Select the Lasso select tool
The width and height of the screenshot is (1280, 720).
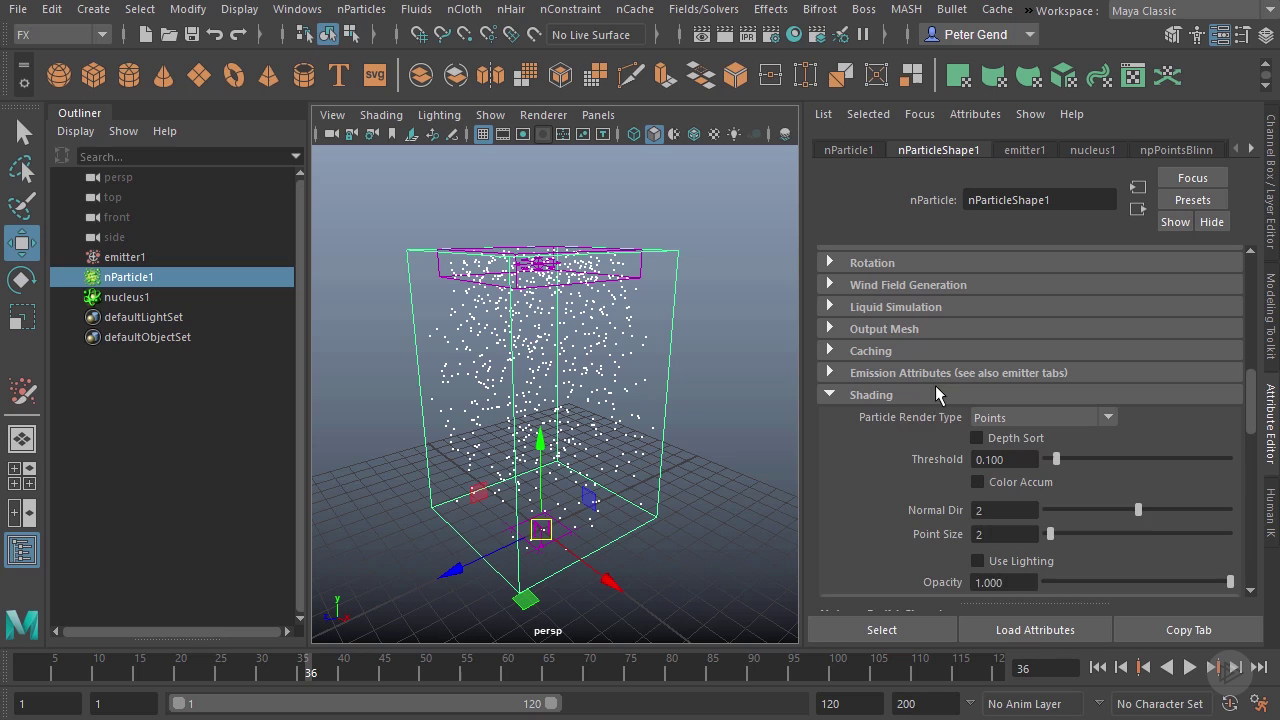(x=22, y=169)
